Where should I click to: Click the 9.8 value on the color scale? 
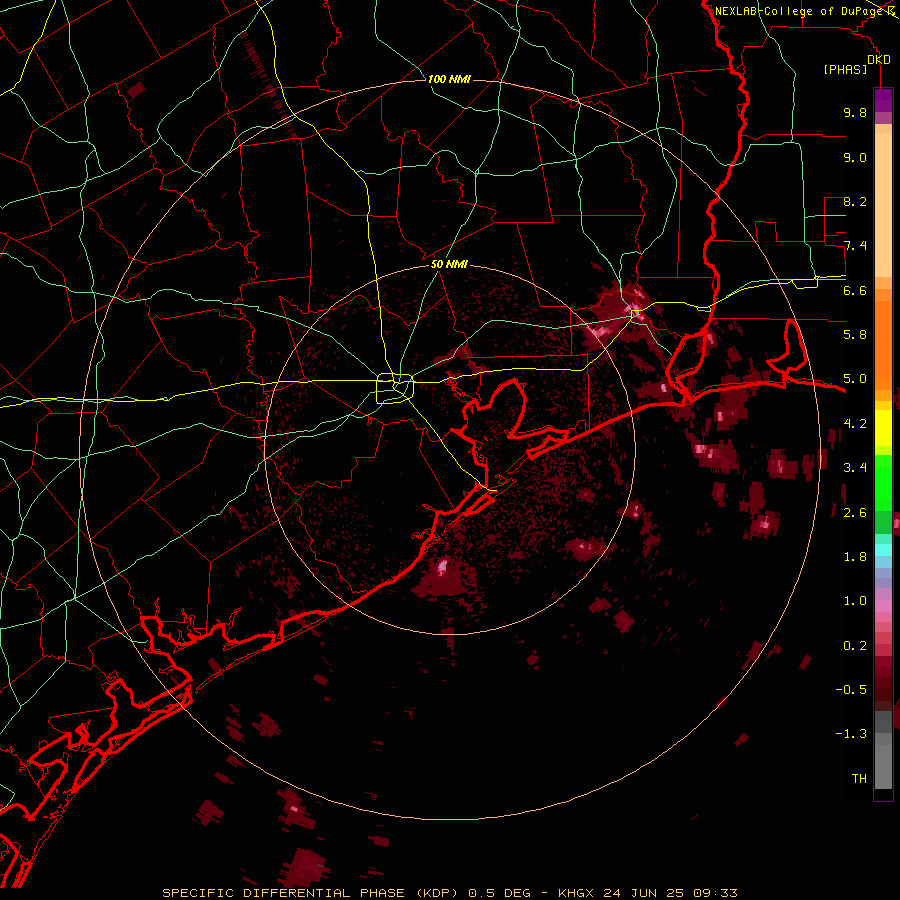tap(855, 112)
